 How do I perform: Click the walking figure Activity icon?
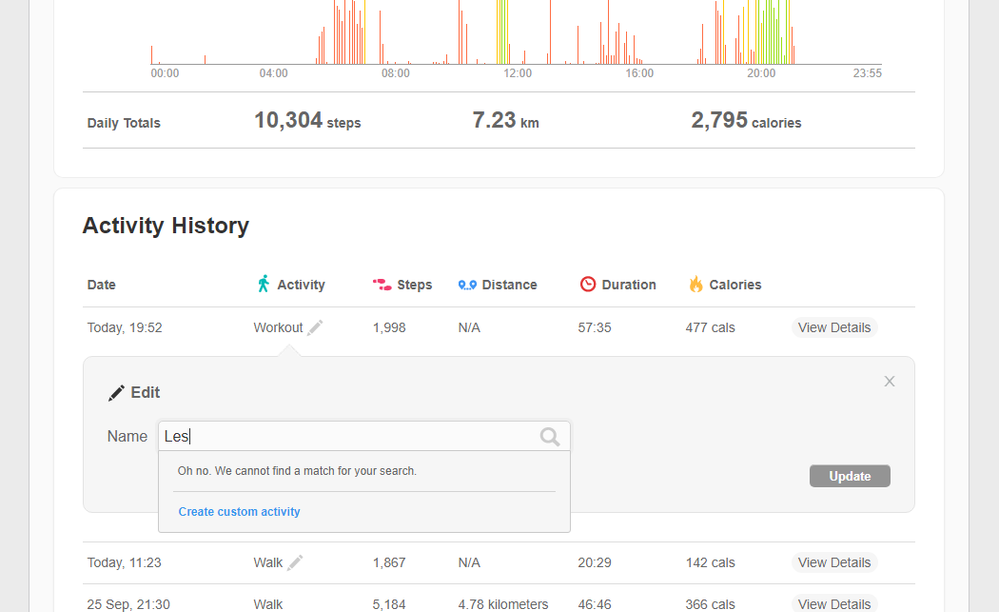[x=264, y=285]
